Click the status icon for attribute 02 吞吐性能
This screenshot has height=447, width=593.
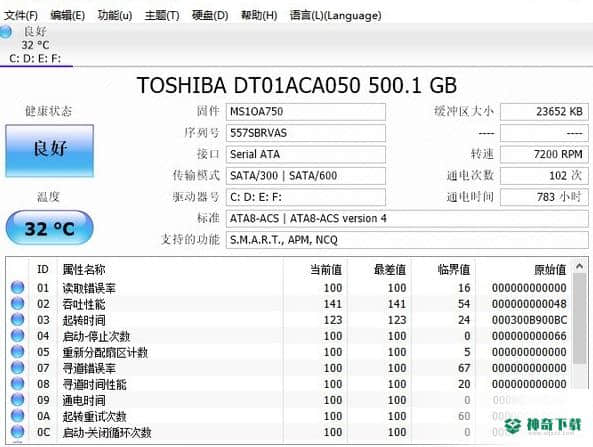tap(17, 303)
